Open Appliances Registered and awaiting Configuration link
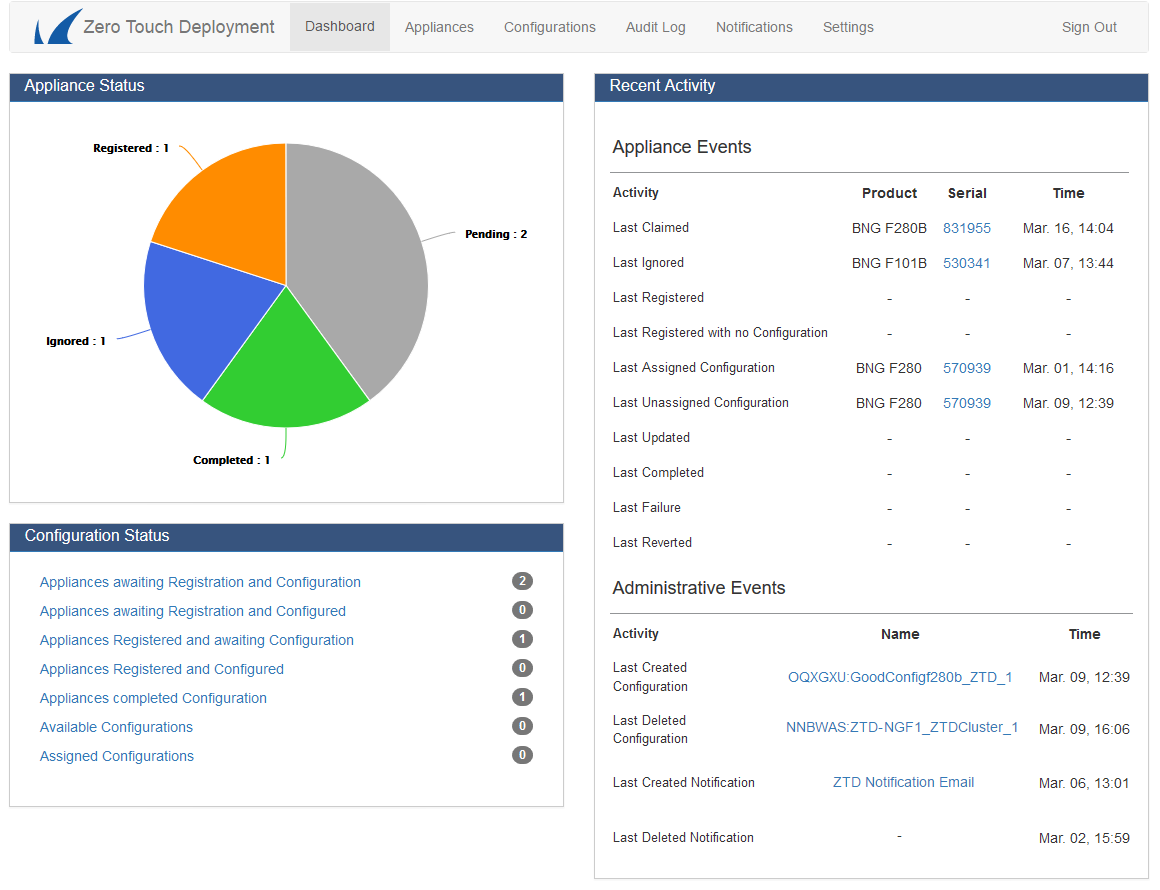1160x890 pixels. click(197, 640)
